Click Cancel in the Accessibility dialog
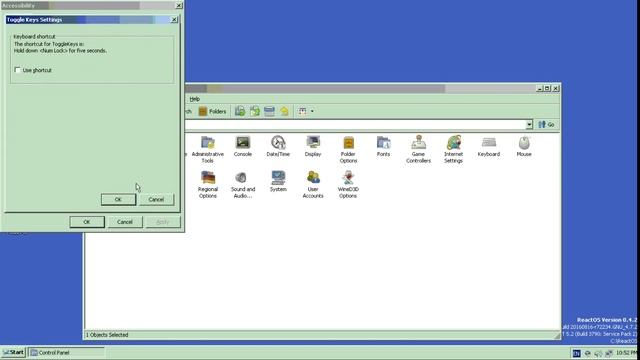The width and height of the screenshot is (640, 360). (x=124, y=222)
